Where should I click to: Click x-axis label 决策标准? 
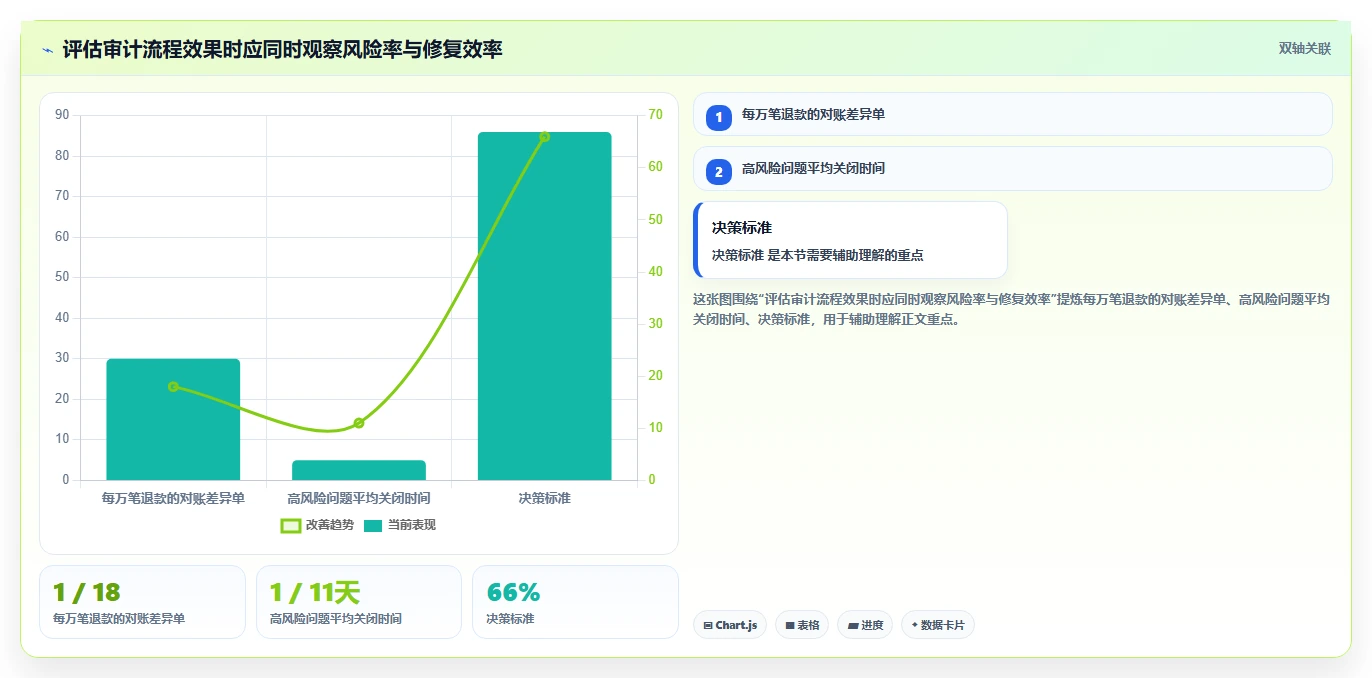(544, 497)
